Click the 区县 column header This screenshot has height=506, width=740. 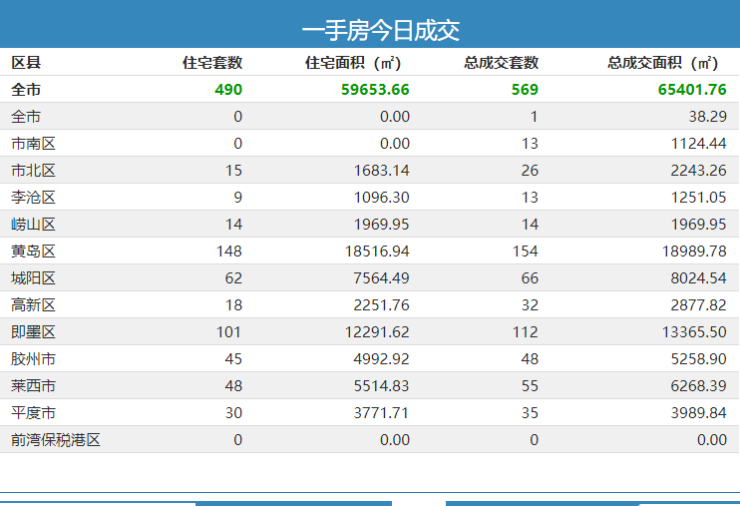tap(26, 63)
